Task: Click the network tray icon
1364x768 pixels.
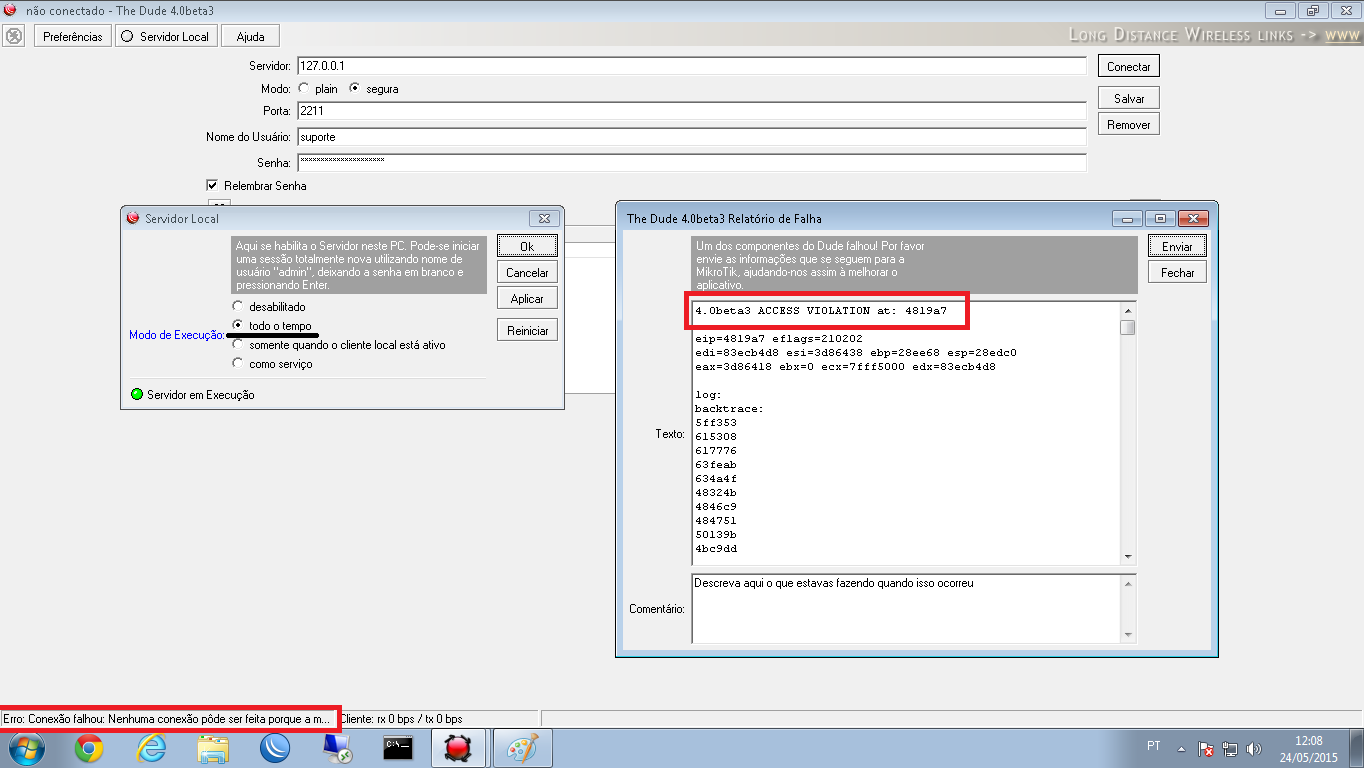Action: [x=1230, y=748]
